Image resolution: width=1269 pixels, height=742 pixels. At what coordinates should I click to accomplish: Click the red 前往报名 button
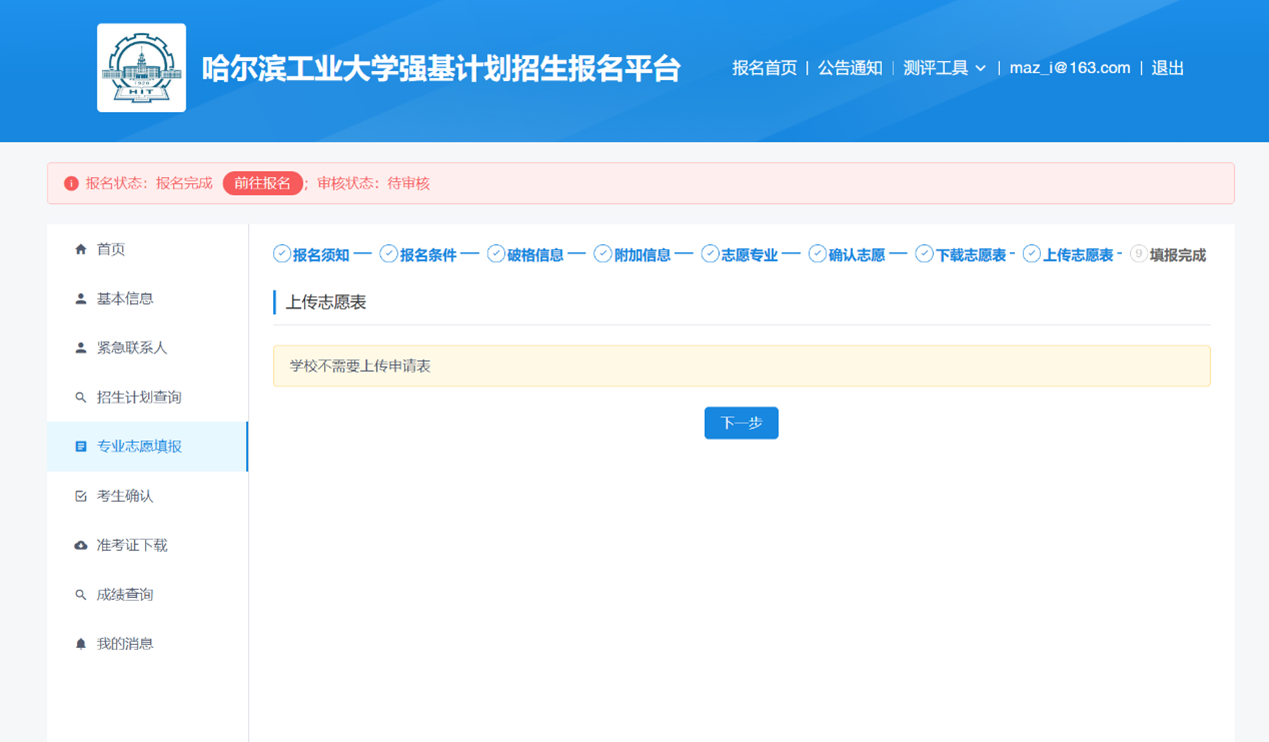(x=263, y=183)
